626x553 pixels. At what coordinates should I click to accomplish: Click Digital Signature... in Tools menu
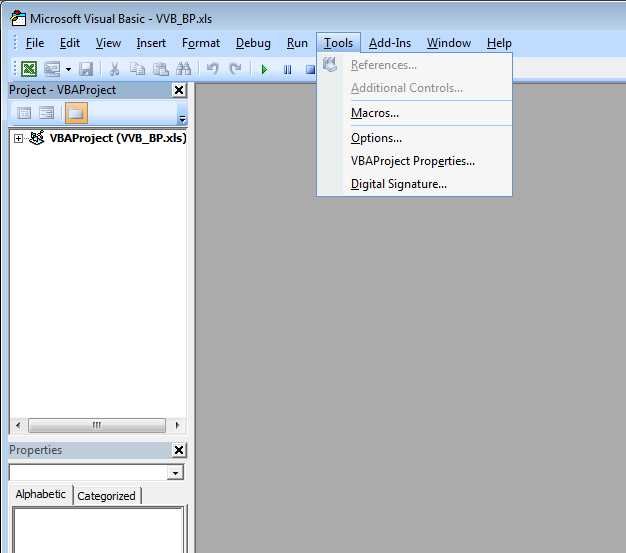tap(398, 184)
